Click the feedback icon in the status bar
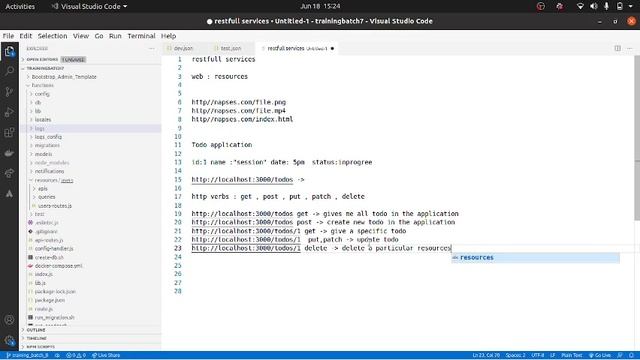The width and height of the screenshot is (640, 360). pos(620,355)
